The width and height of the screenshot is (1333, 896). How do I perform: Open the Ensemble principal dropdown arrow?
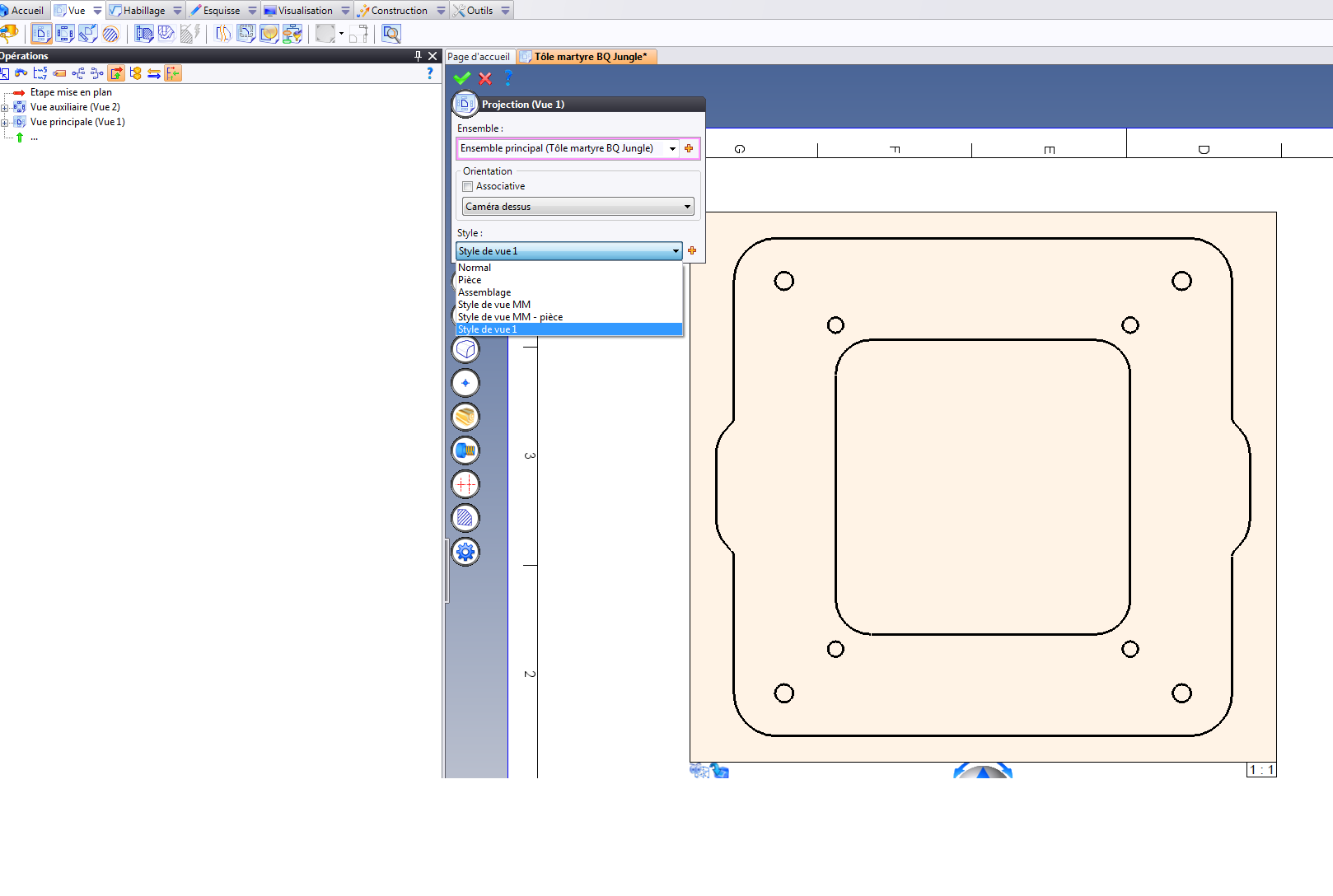click(x=672, y=148)
